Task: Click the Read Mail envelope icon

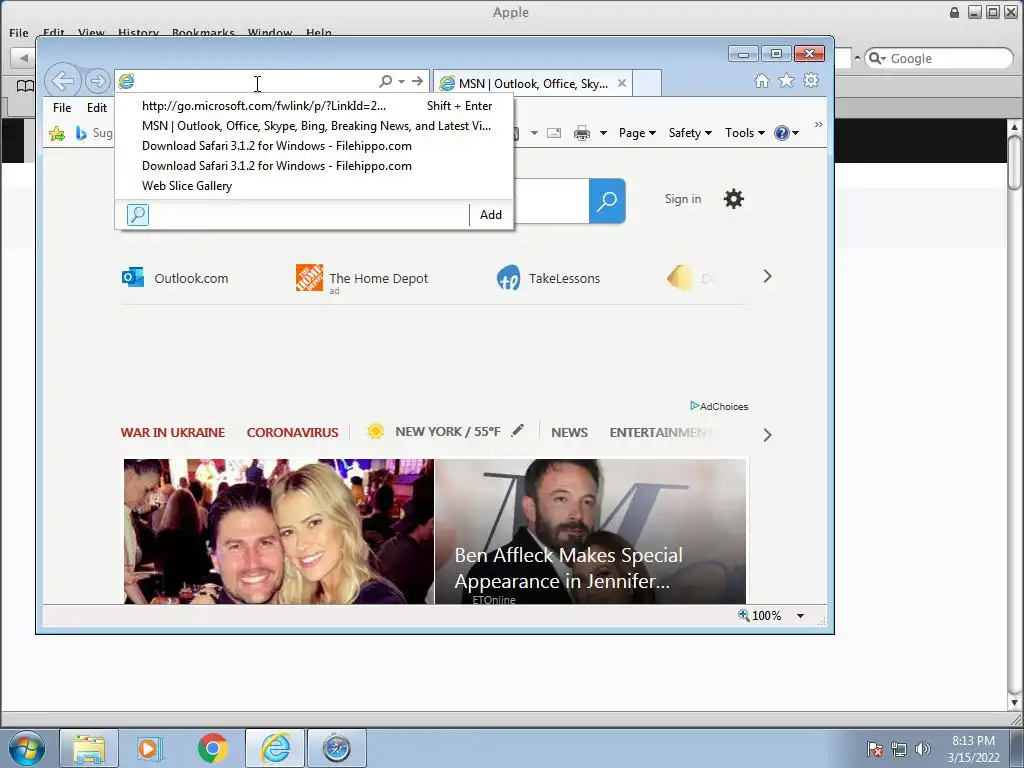Action: click(554, 133)
